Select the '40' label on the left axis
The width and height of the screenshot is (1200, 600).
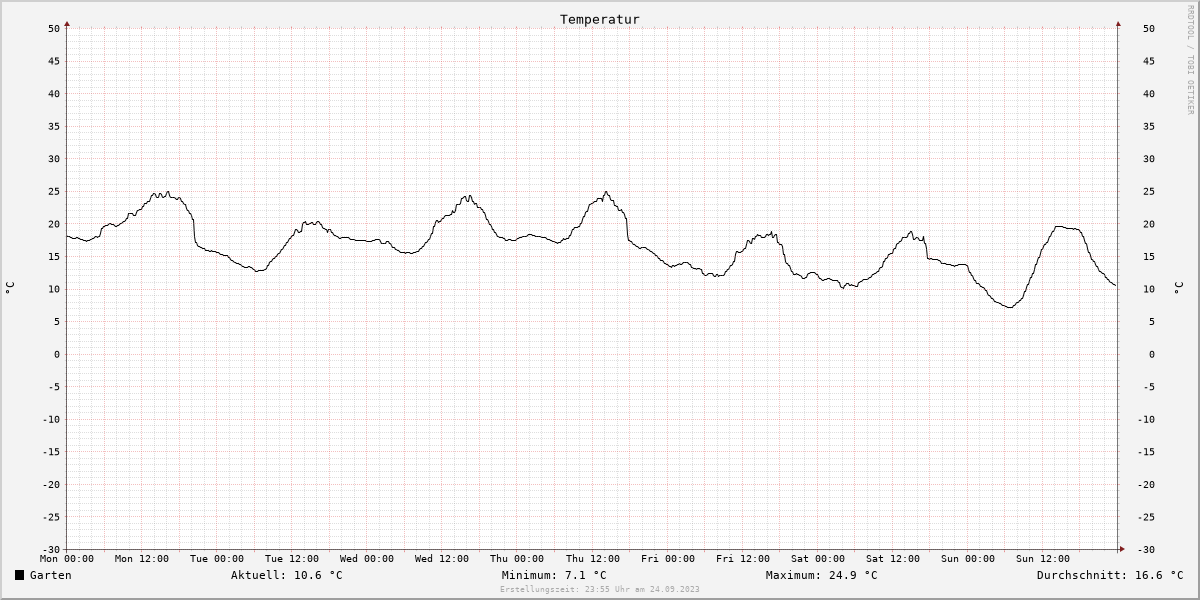pos(54,94)
